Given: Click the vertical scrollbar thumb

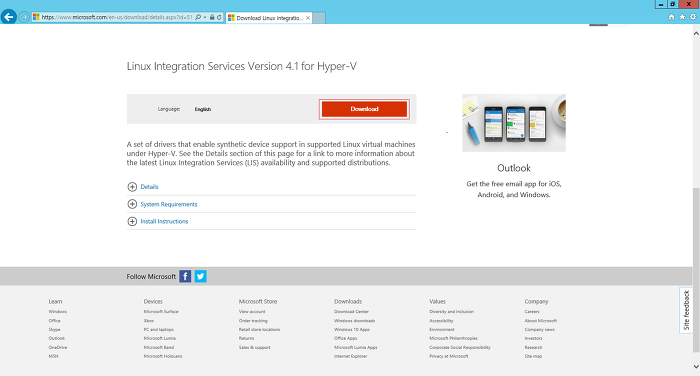Looking at the screenshot, I should pyautogui.click(x=696, y=269).
